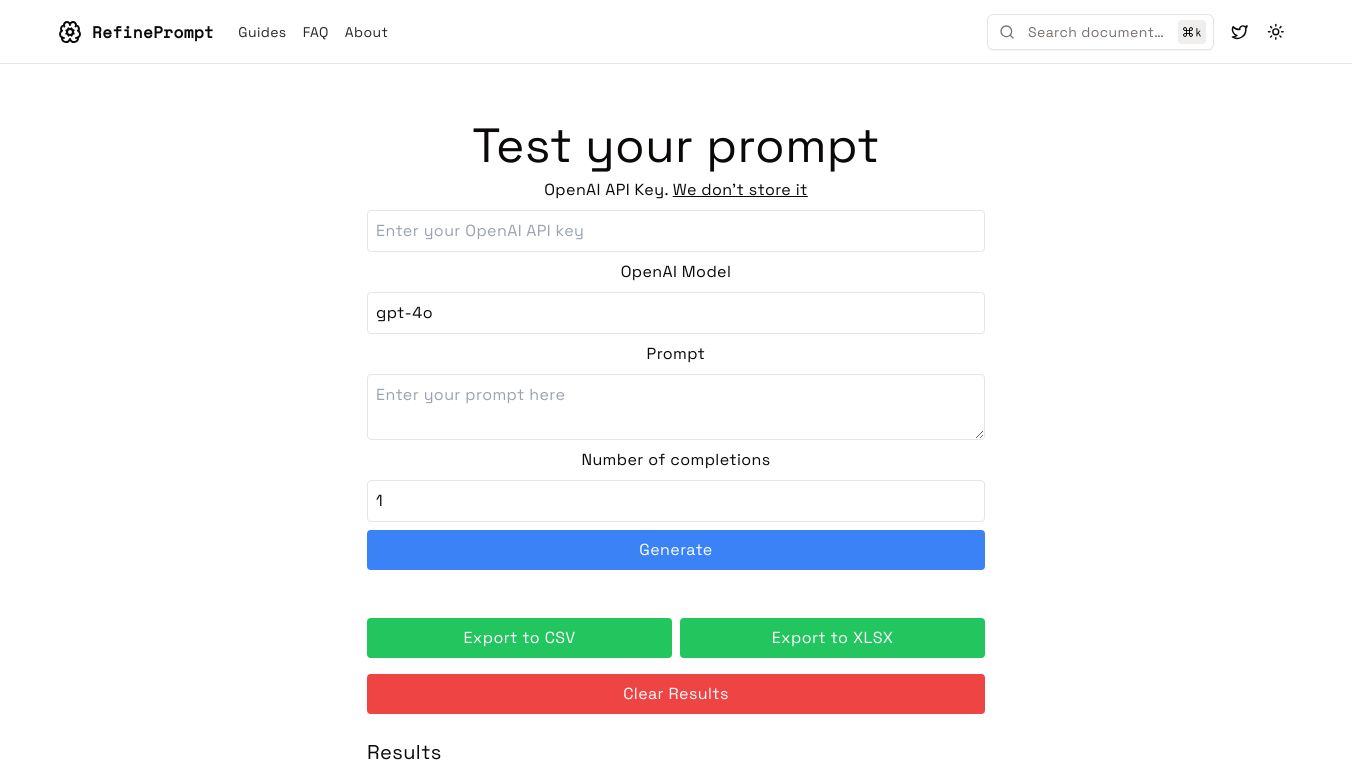Select the OpenAI Model field showing gpt-4o
1352x760 pixels.
pos(675,313)
